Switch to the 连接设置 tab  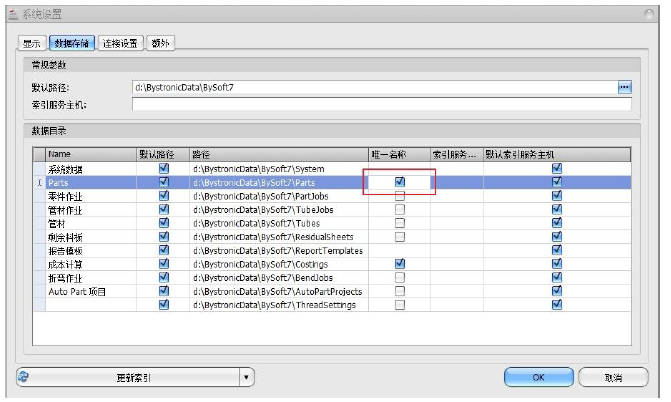click(120, 43)
